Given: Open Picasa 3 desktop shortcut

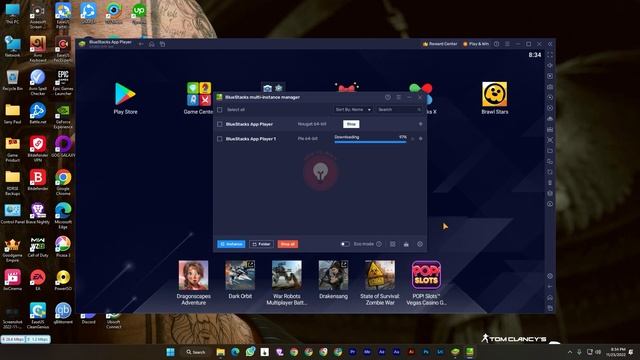Looking at the screenshot, I should click(x=63, y=247).
